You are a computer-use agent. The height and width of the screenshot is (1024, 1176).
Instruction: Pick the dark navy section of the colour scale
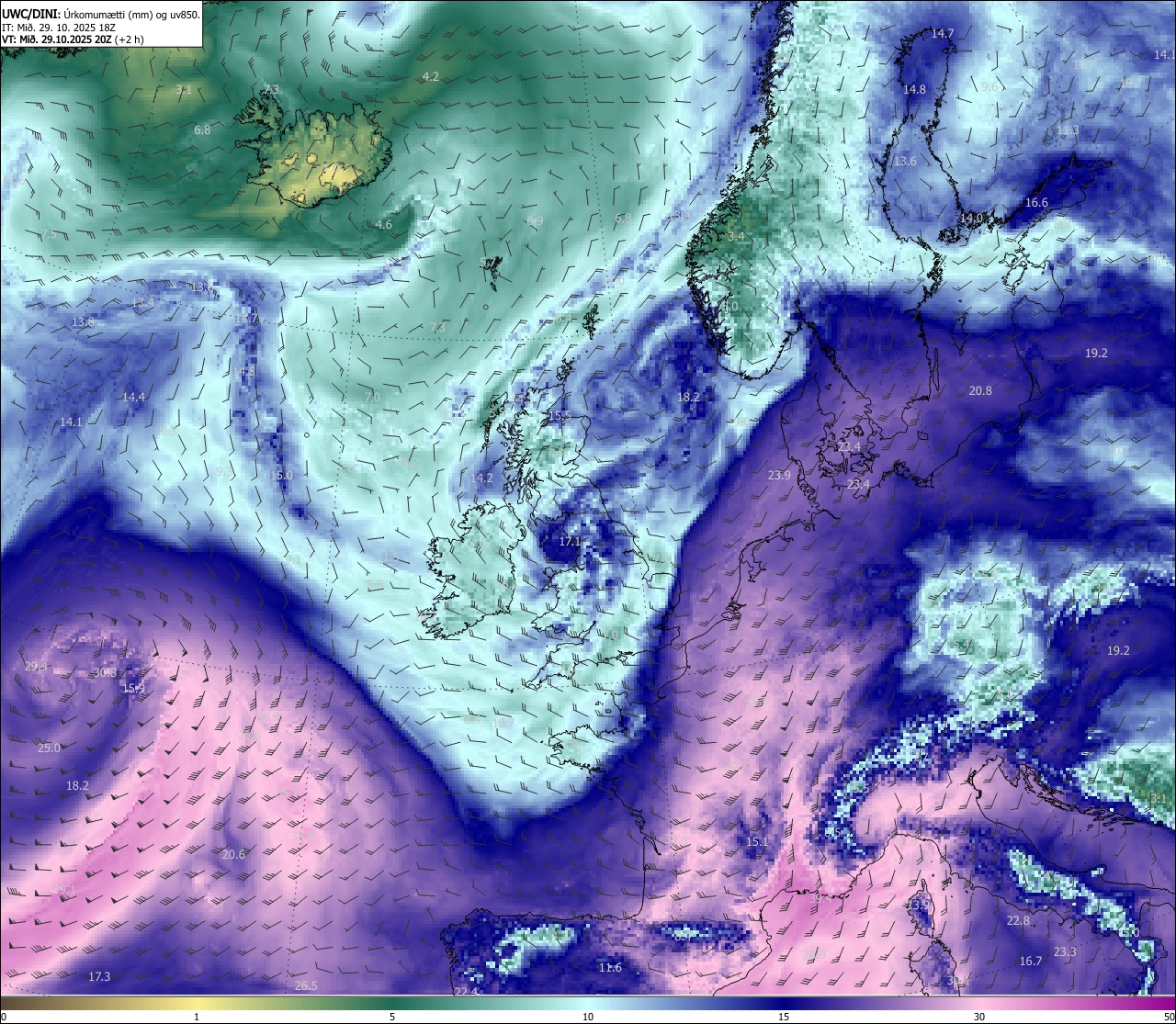pos(784,1003)
